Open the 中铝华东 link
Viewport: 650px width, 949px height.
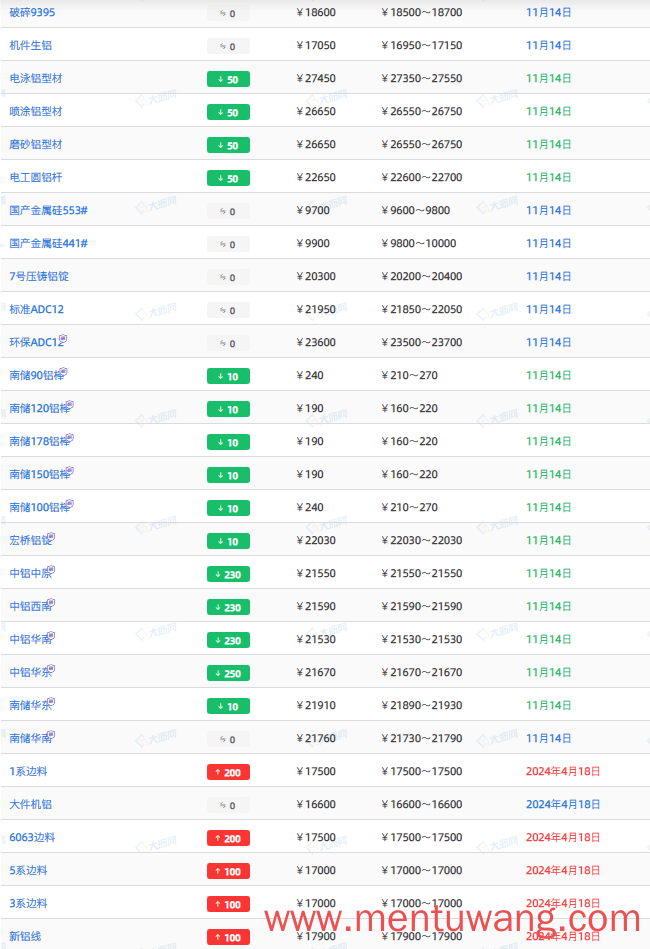tap(31, 672)
